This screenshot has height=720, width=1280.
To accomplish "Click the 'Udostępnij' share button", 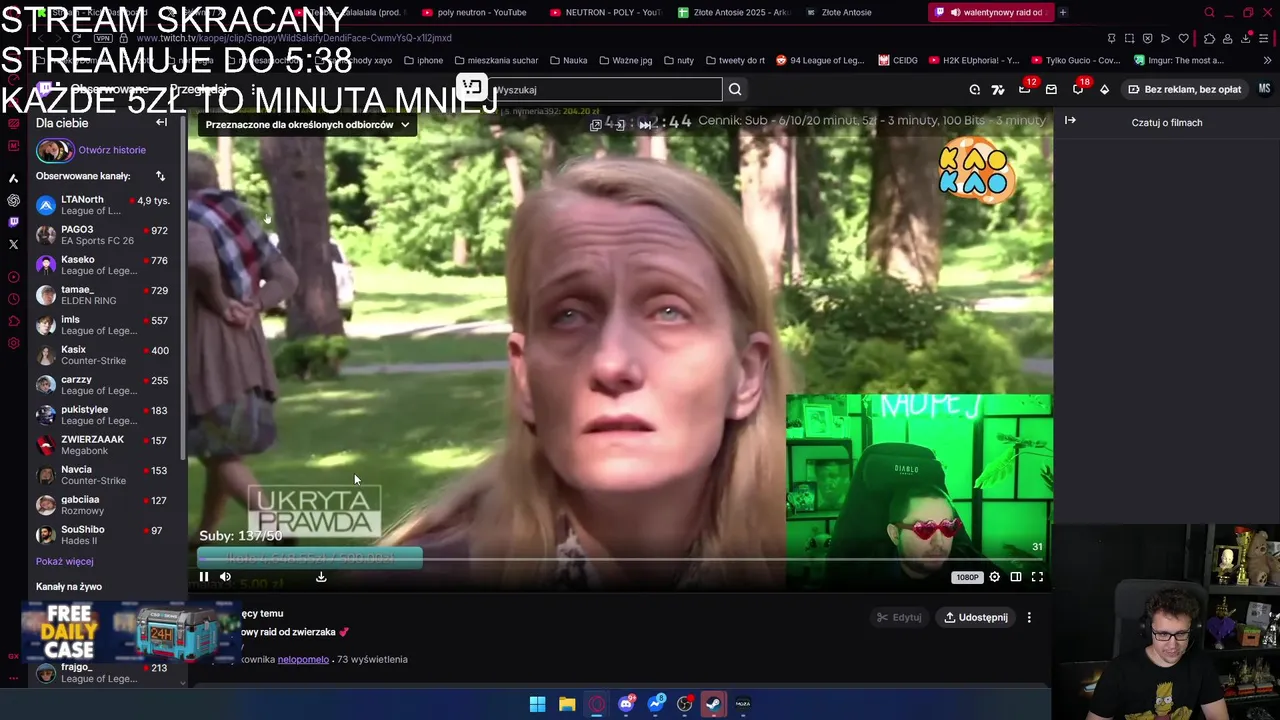I will (976, 617).
